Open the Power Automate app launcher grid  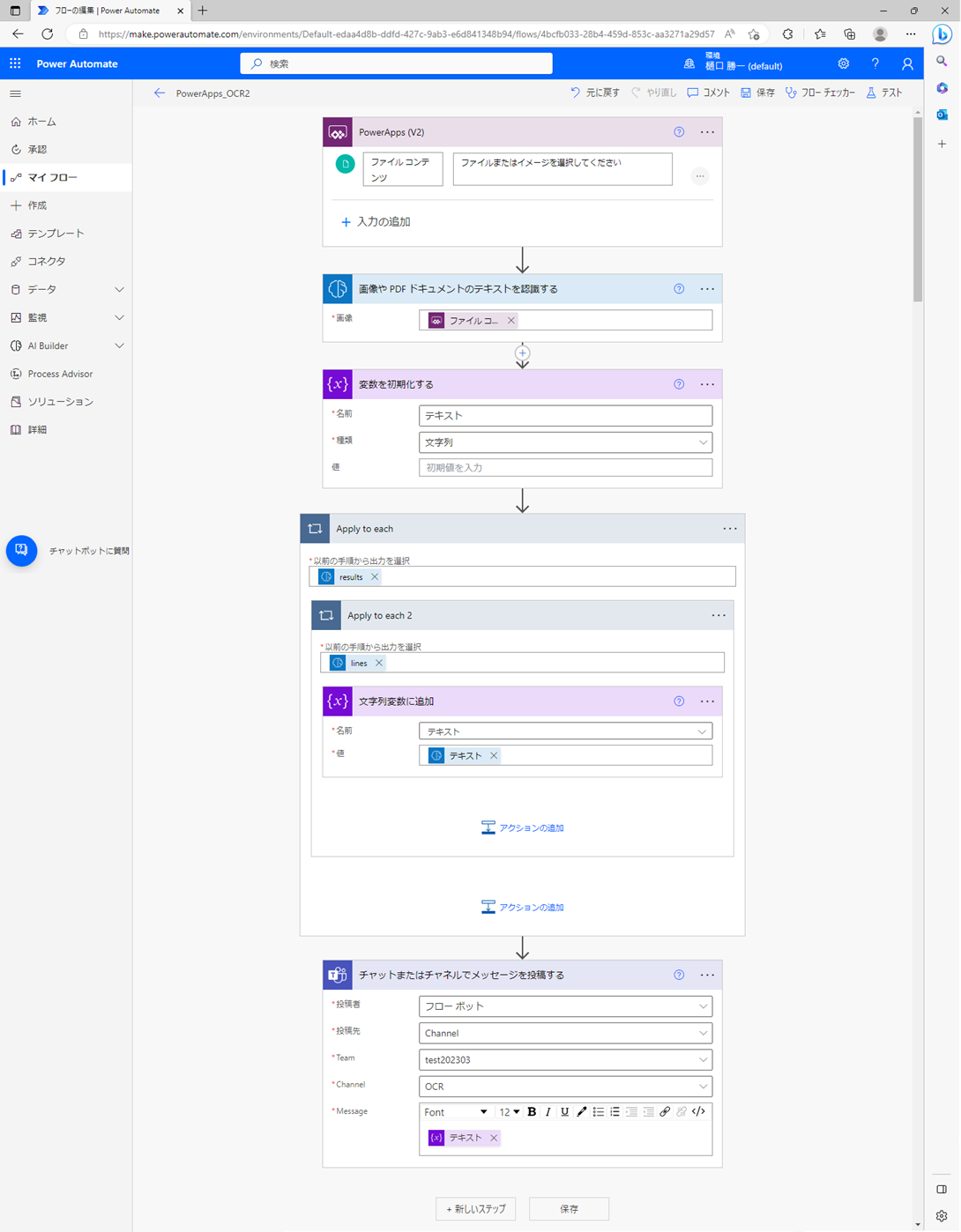point(15,63)
